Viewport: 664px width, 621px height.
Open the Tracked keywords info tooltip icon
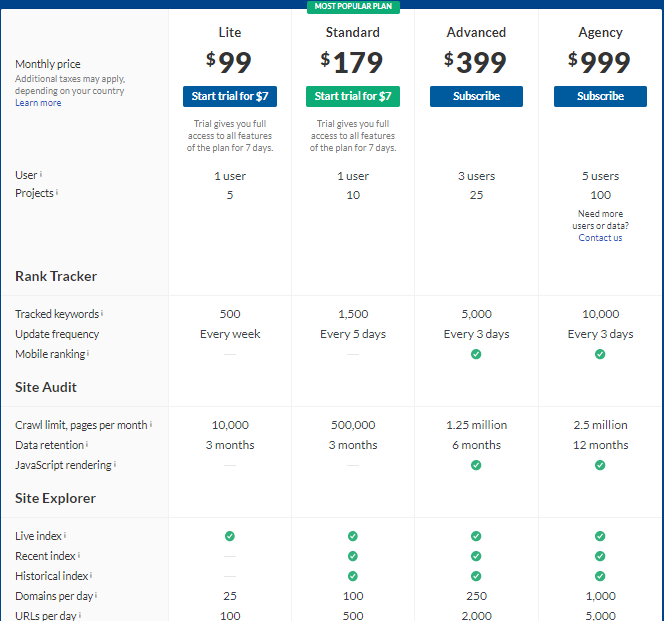102,313
